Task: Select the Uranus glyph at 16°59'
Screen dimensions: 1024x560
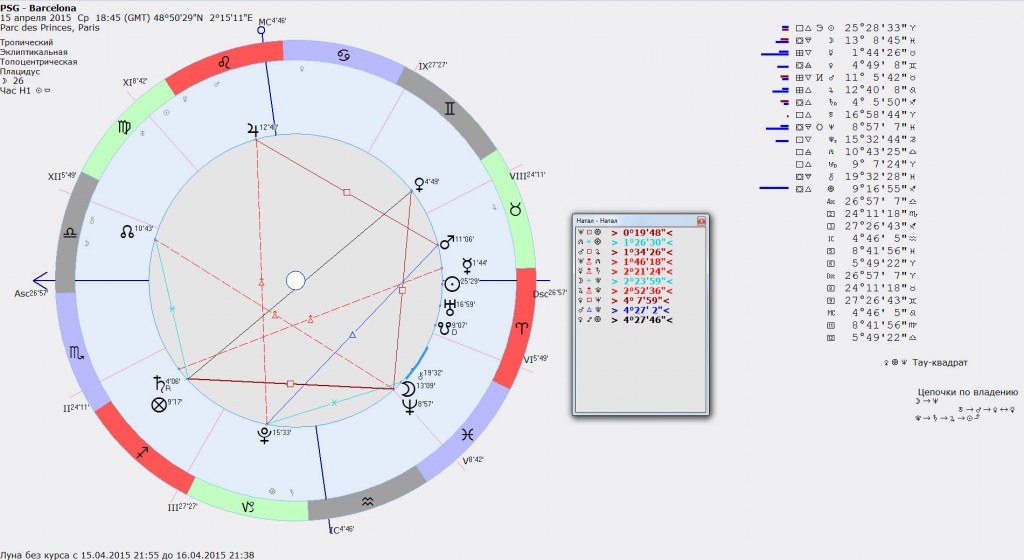Action: 449,306
